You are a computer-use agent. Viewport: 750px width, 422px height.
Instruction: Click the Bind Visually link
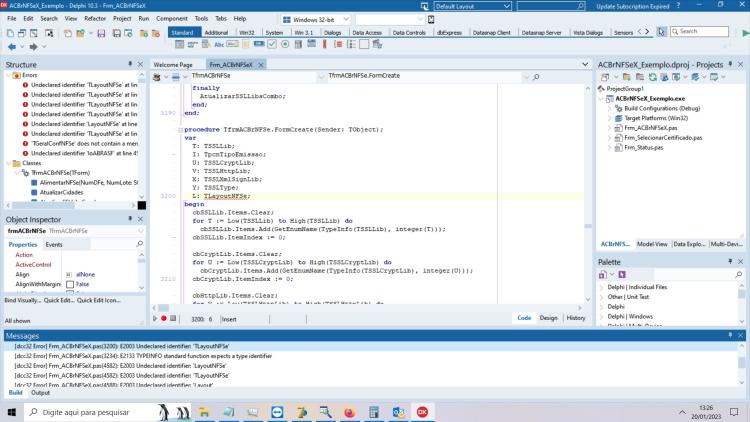coord(22,300)
